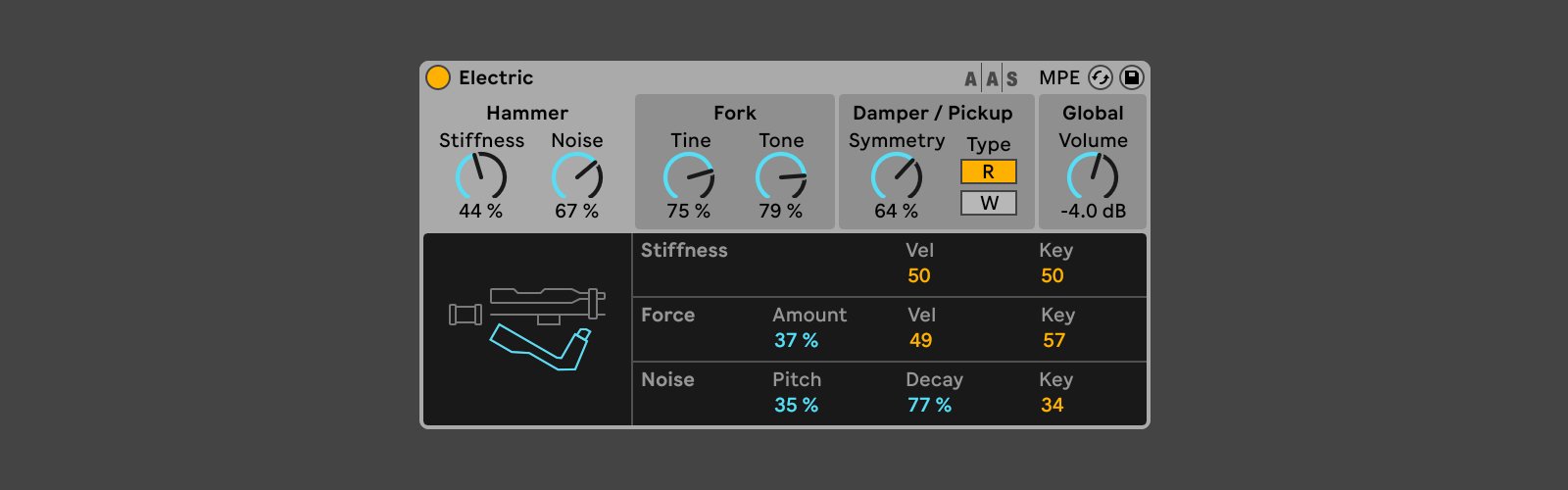Click the MPE label in header
Image resolution: width=1568 pixels, height=490 pixels.
coord(1058,77)
